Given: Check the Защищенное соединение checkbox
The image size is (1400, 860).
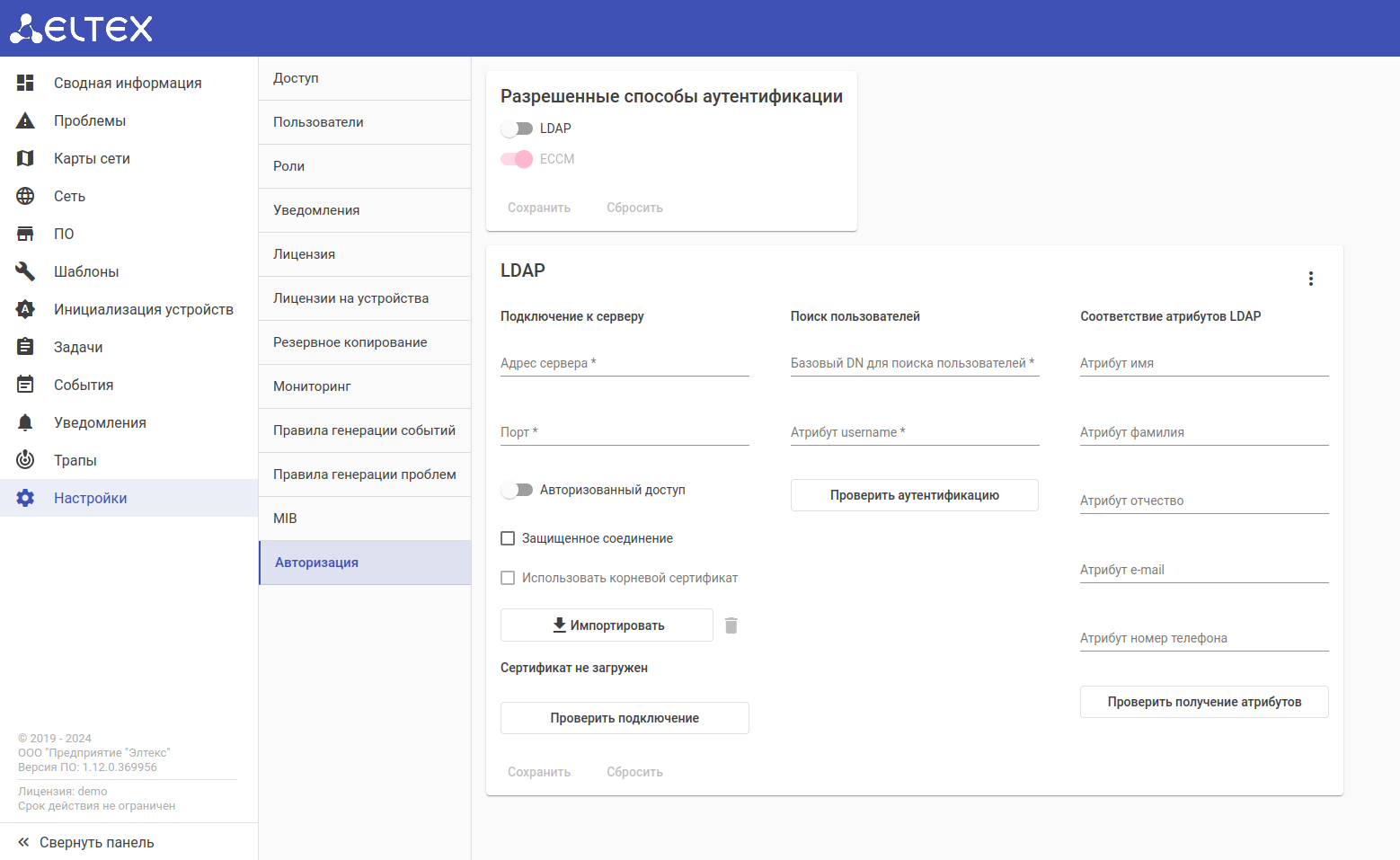Looking at the screenshot, I should point(508,538).
